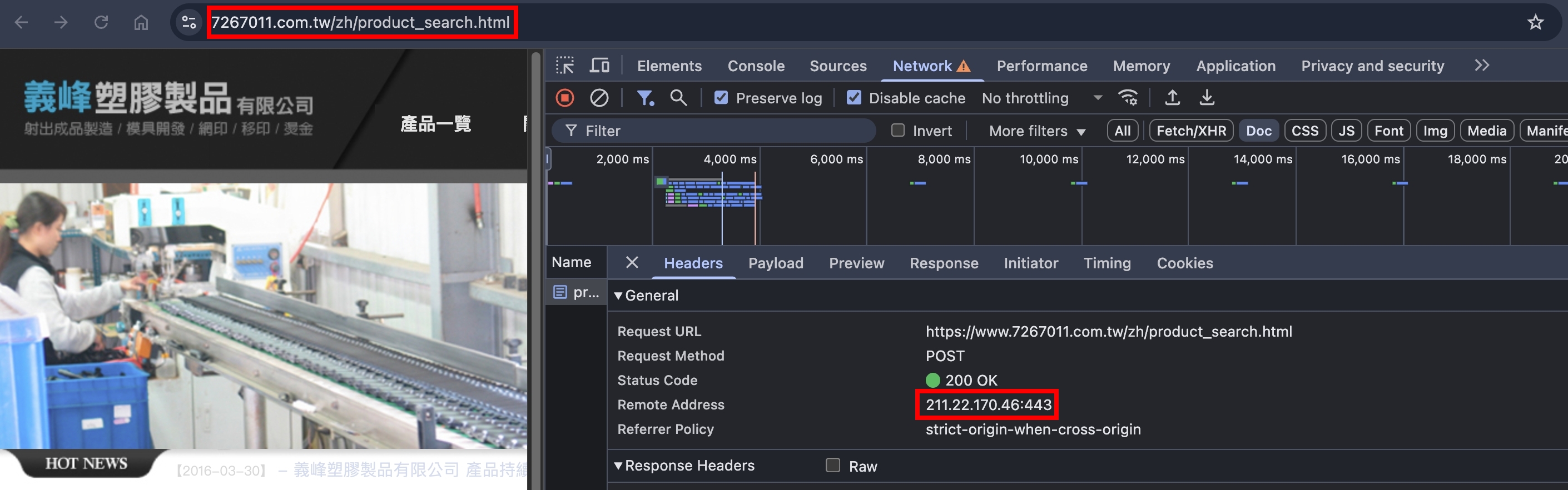Check the Raw response headers checkbox
1568x490 pixels.
tap(833, 465)
